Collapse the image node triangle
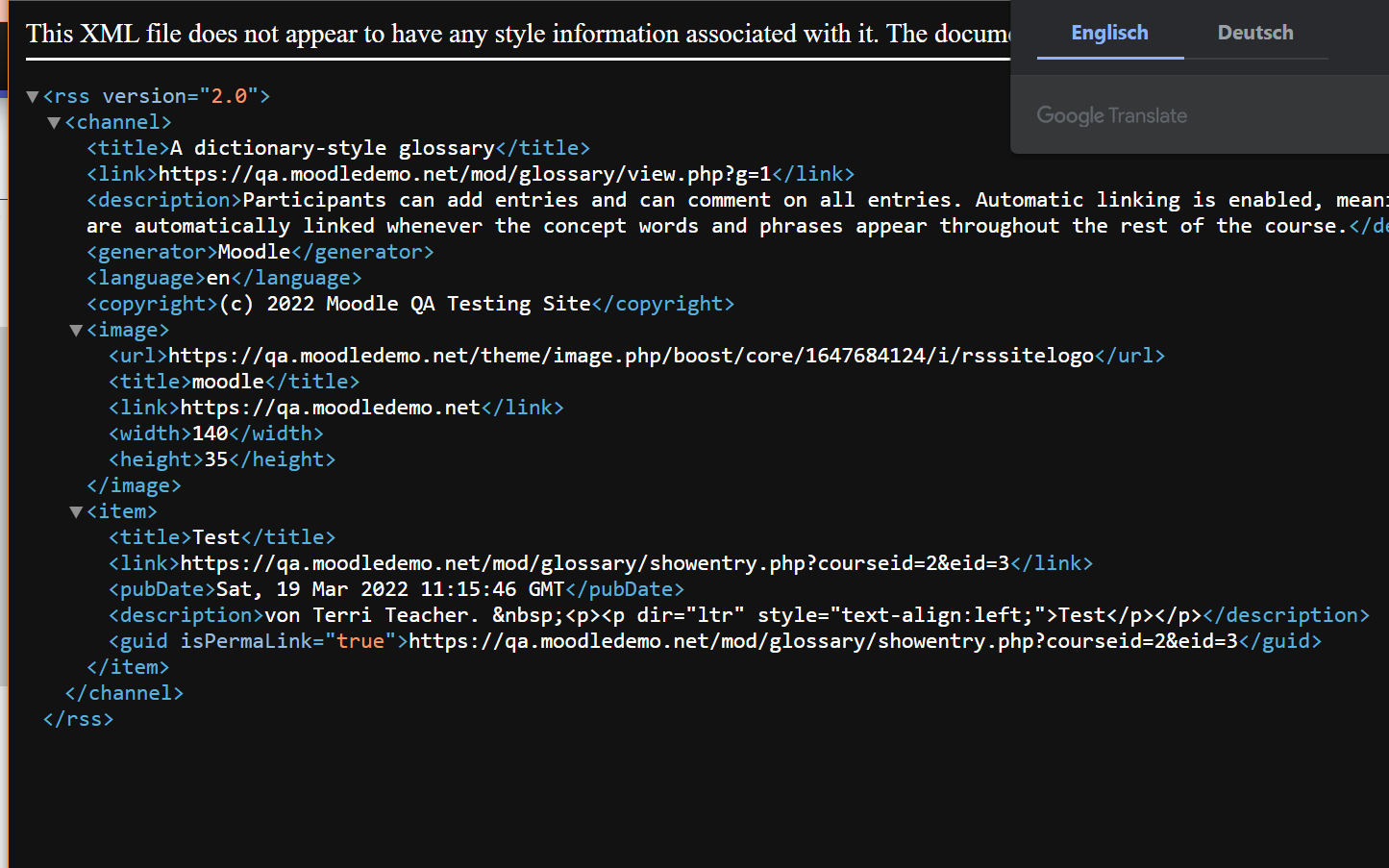The width and height of the screenshot is (1389, 868). click(76, 330)
